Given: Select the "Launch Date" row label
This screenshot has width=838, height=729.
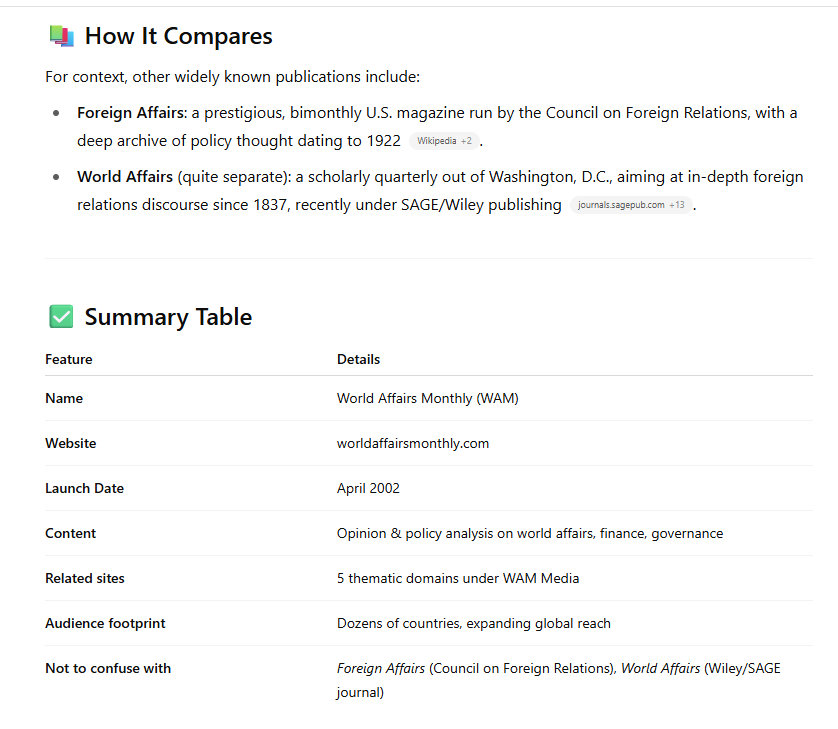Looking at the screenshot, I should click(84, 488).
